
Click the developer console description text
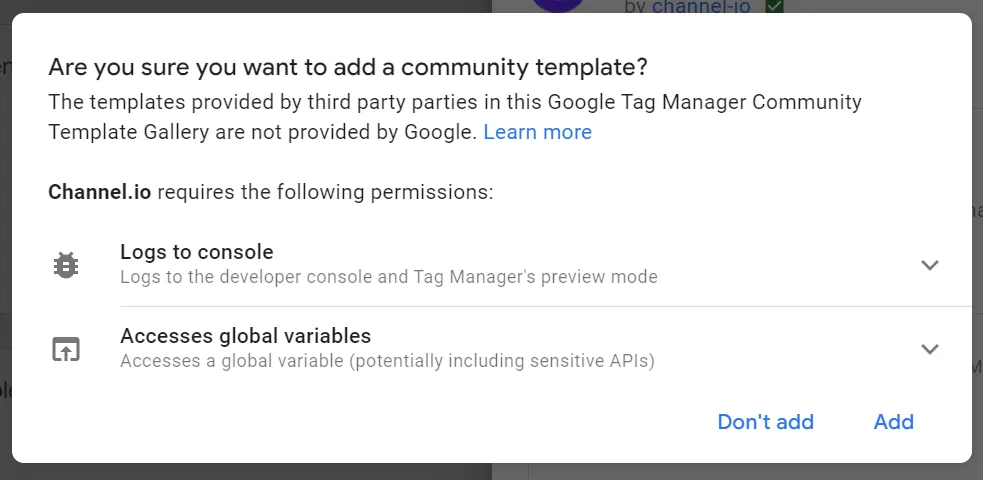(x=388, y=276)
